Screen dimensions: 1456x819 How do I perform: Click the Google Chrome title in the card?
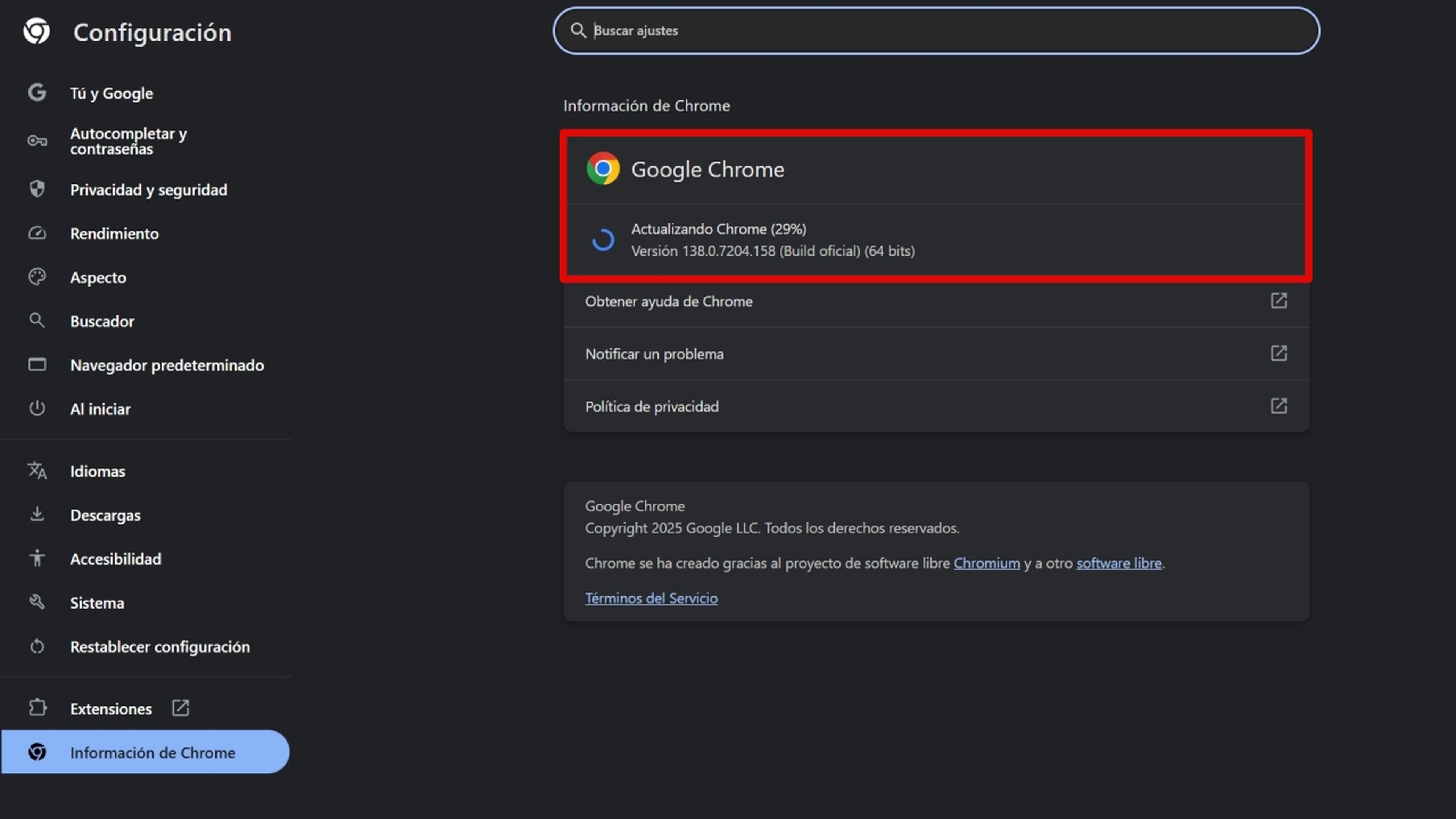click(x=708, y=169)
